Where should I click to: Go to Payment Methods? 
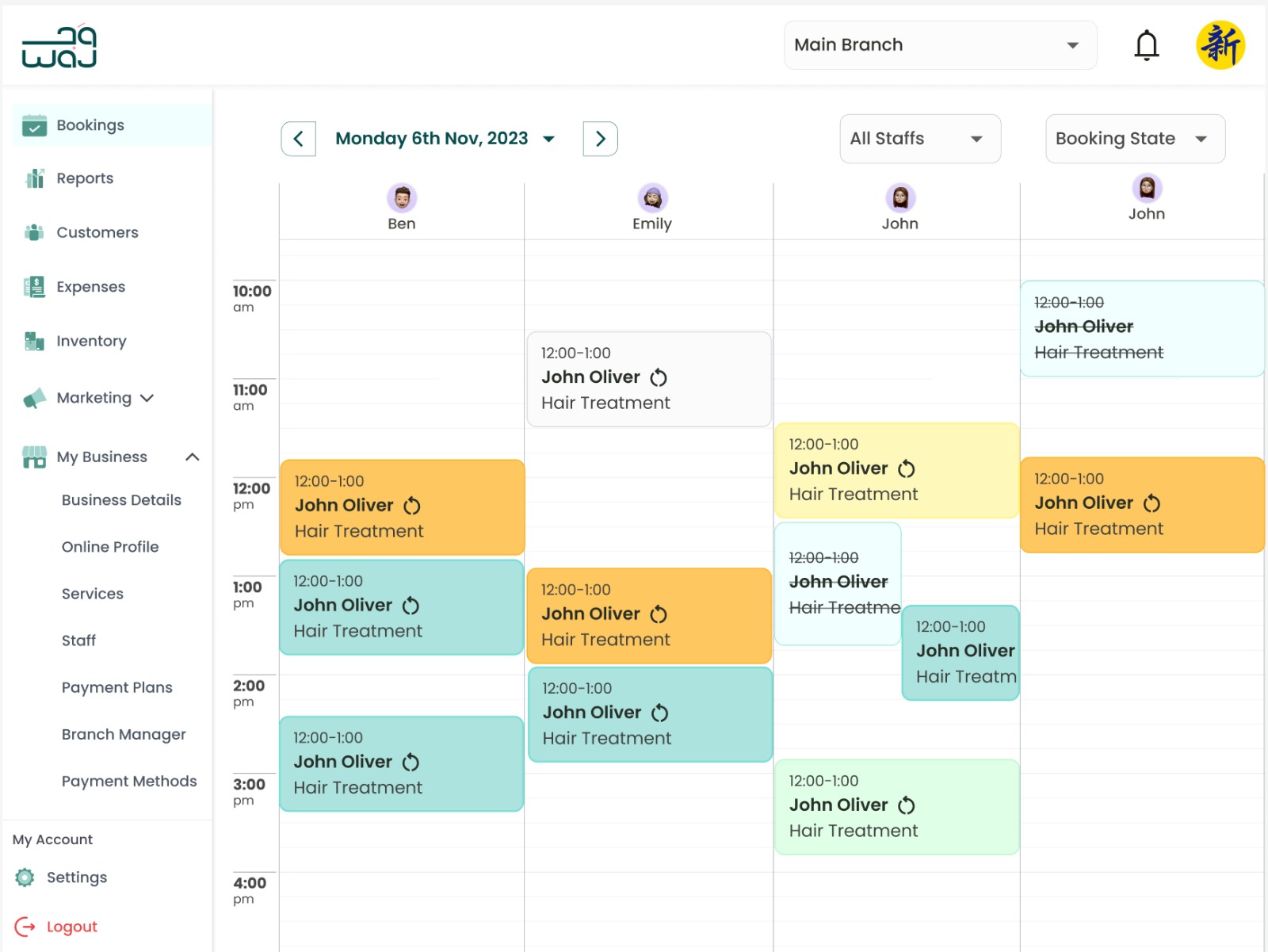click(129, 782)
